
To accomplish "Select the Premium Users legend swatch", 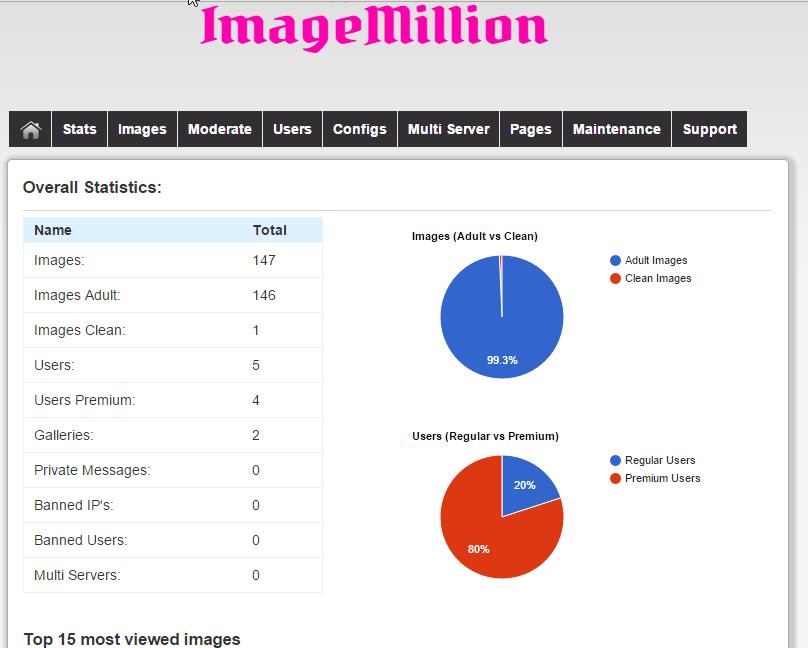I will pyautogui.click(x=615, y=479).
